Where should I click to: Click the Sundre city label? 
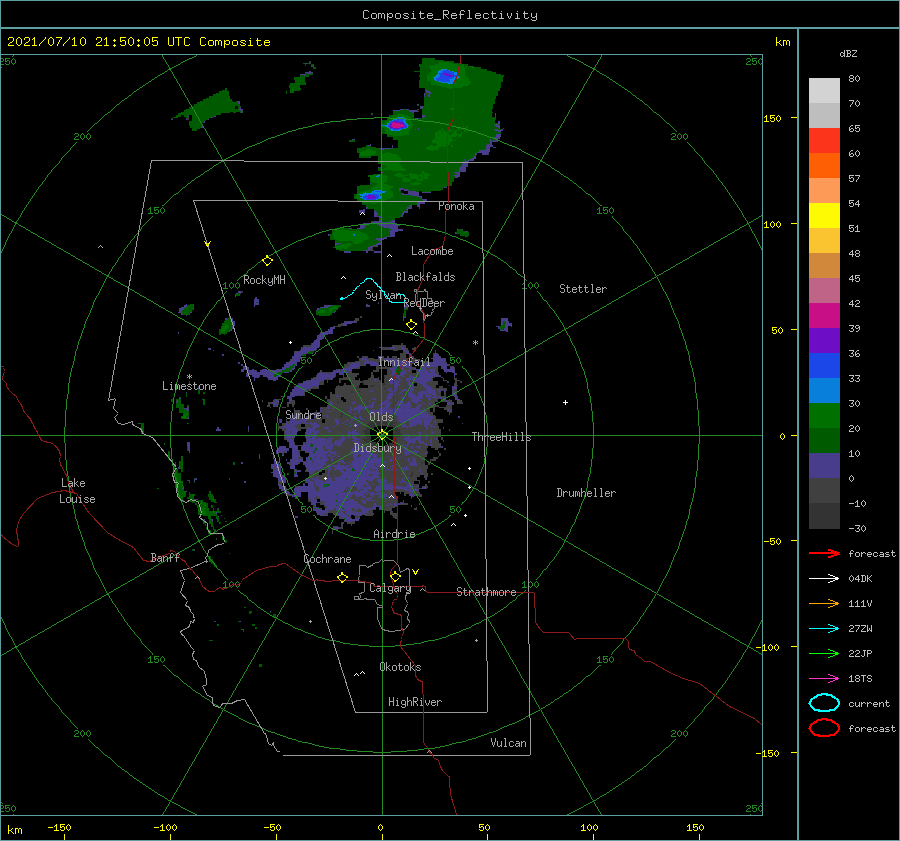tap(303, 414)
